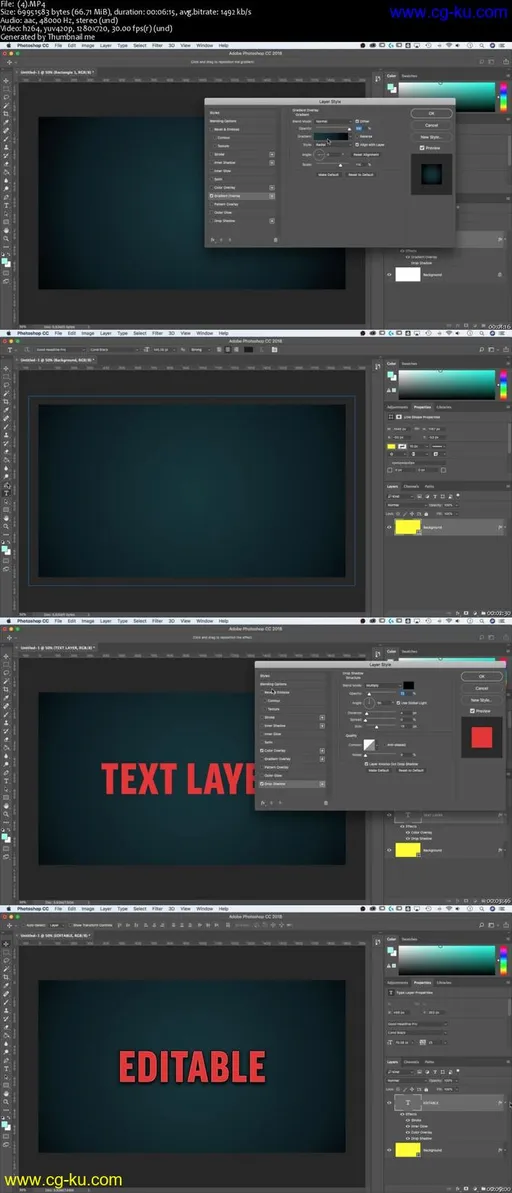Open the font family dropdown in Type Layer Properties
Screen dimensions: 512x1193
(418, 1023)
